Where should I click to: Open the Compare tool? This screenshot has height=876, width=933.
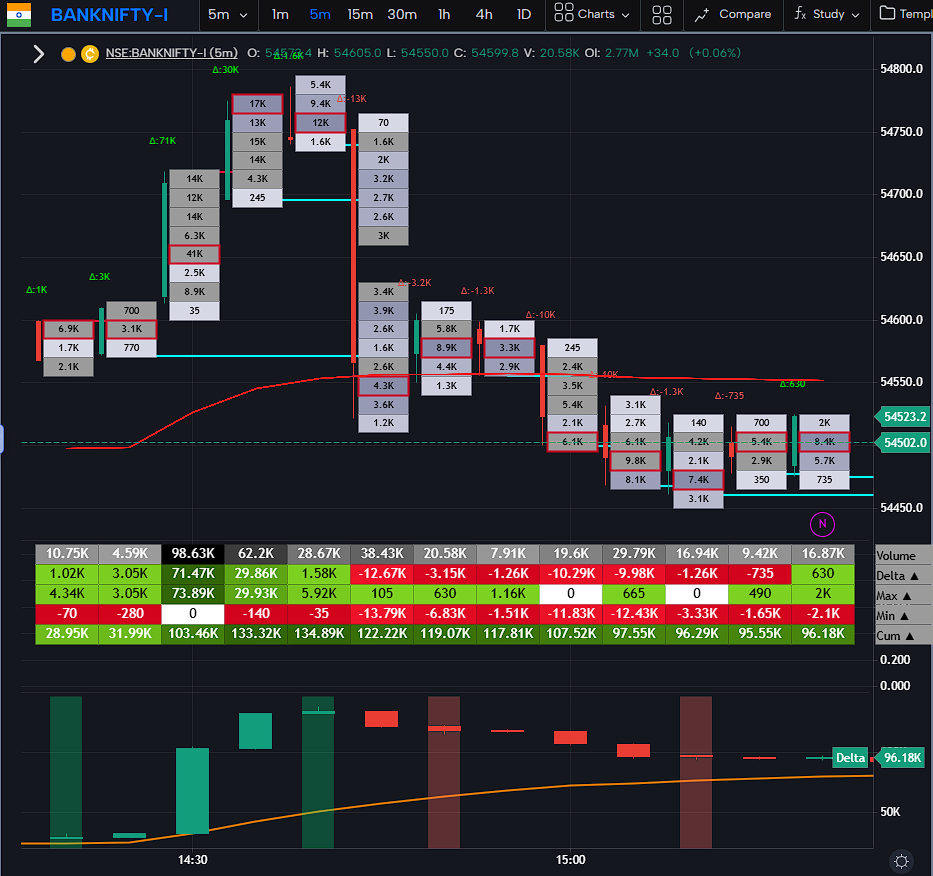733,15
